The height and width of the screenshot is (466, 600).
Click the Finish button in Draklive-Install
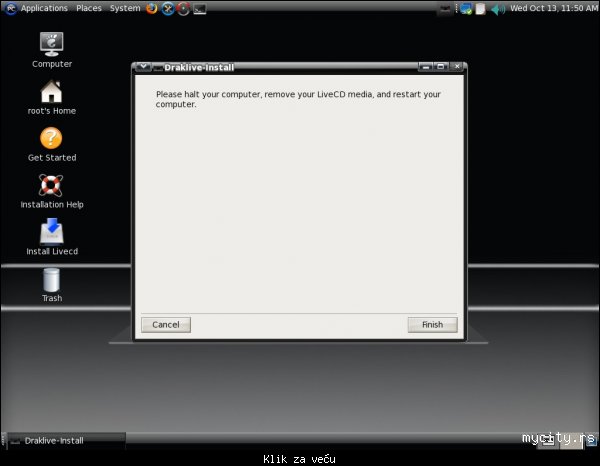432,325
